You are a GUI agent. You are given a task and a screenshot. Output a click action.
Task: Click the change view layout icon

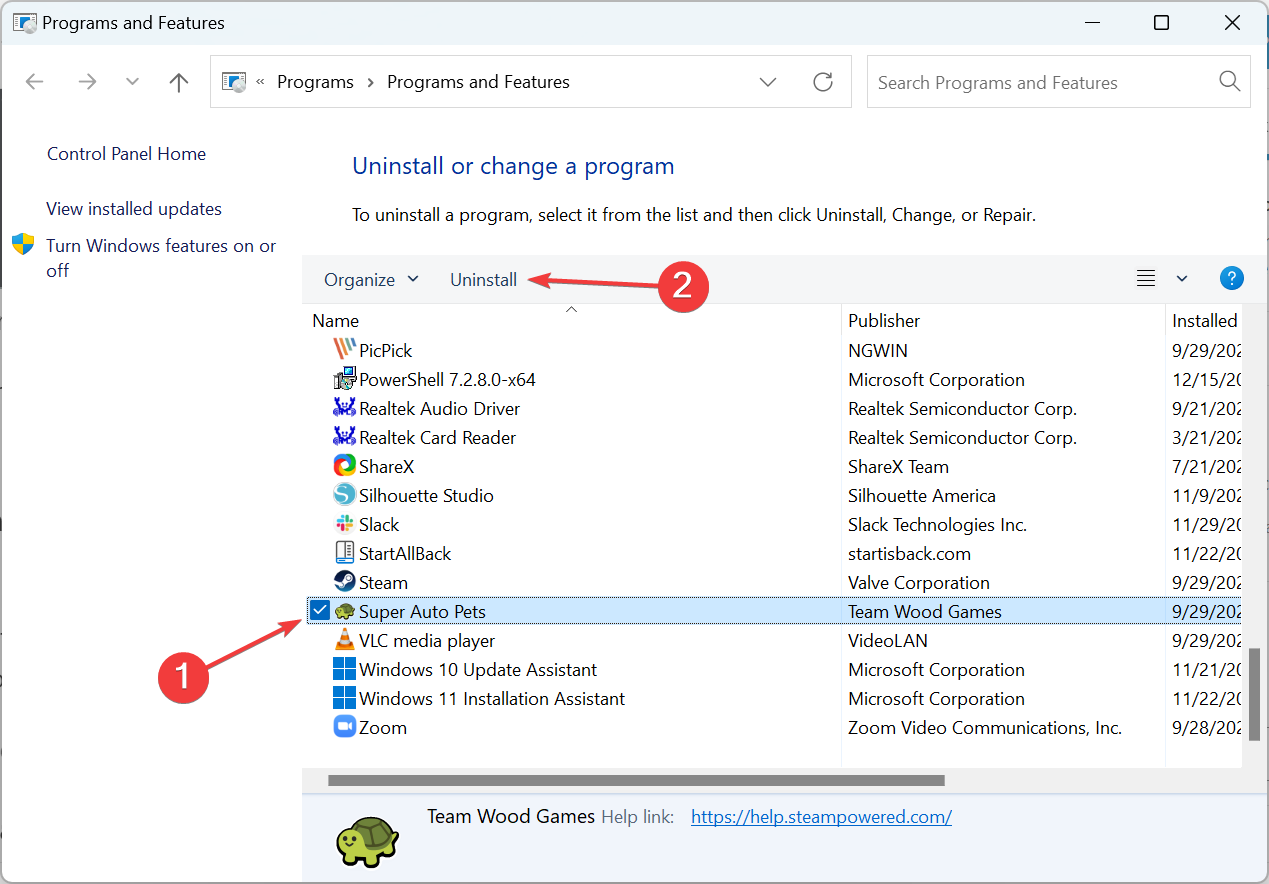click(1146, 279)
